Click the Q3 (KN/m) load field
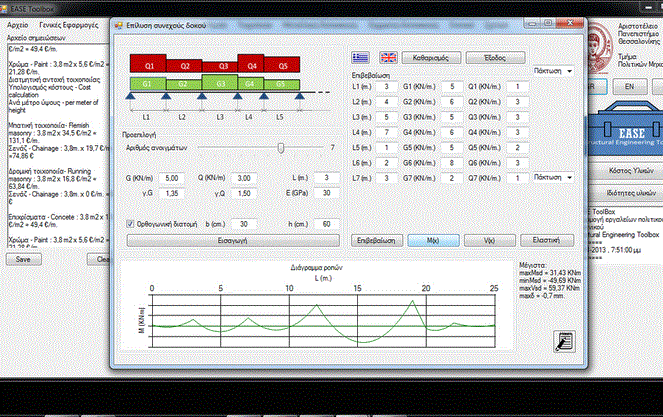Image resolution: width=663 pixels, height=417 pixels. tap(517, 117)
